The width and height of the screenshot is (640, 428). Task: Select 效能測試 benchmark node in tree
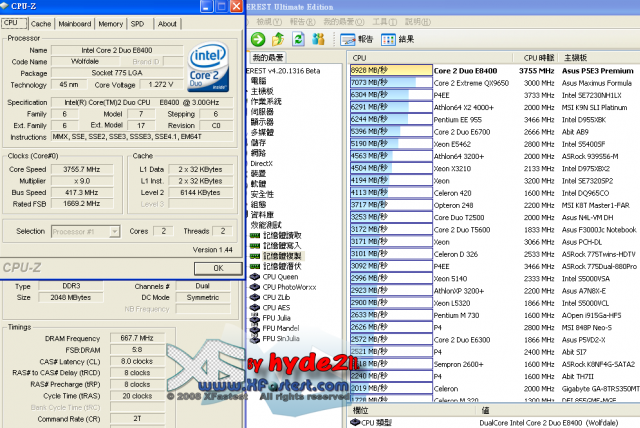[266, 225]
